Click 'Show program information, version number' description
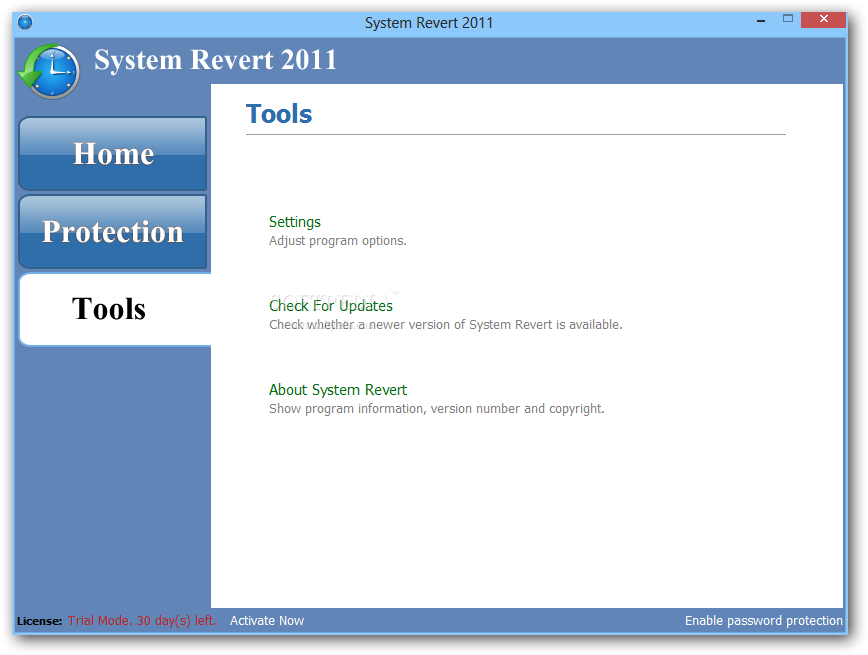868x655 pixels. pos(437,409)
